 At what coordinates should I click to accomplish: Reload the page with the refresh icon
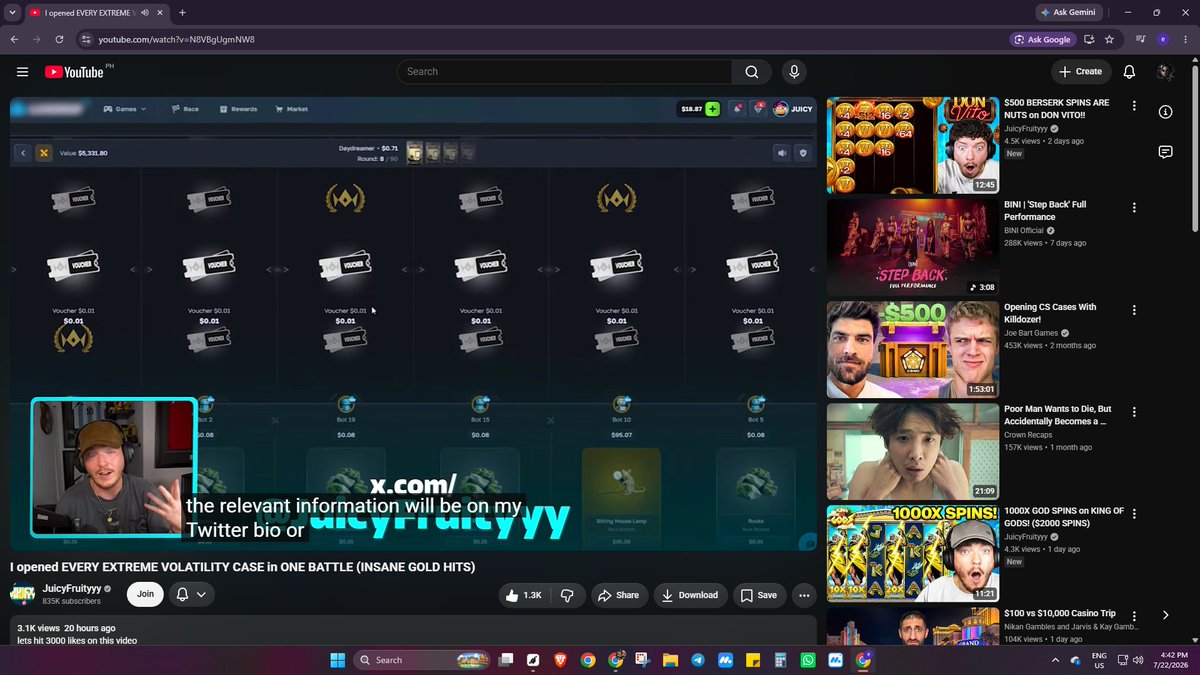59,39
